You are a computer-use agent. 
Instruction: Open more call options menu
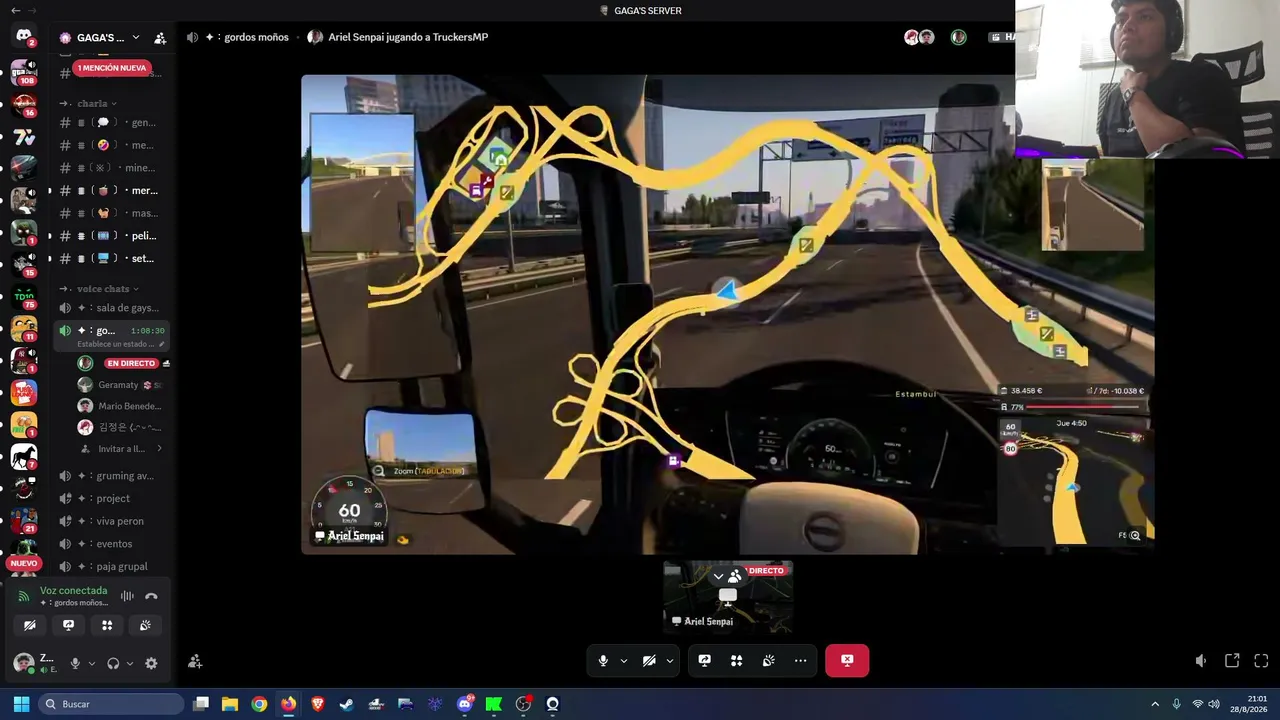click(800, 660)
